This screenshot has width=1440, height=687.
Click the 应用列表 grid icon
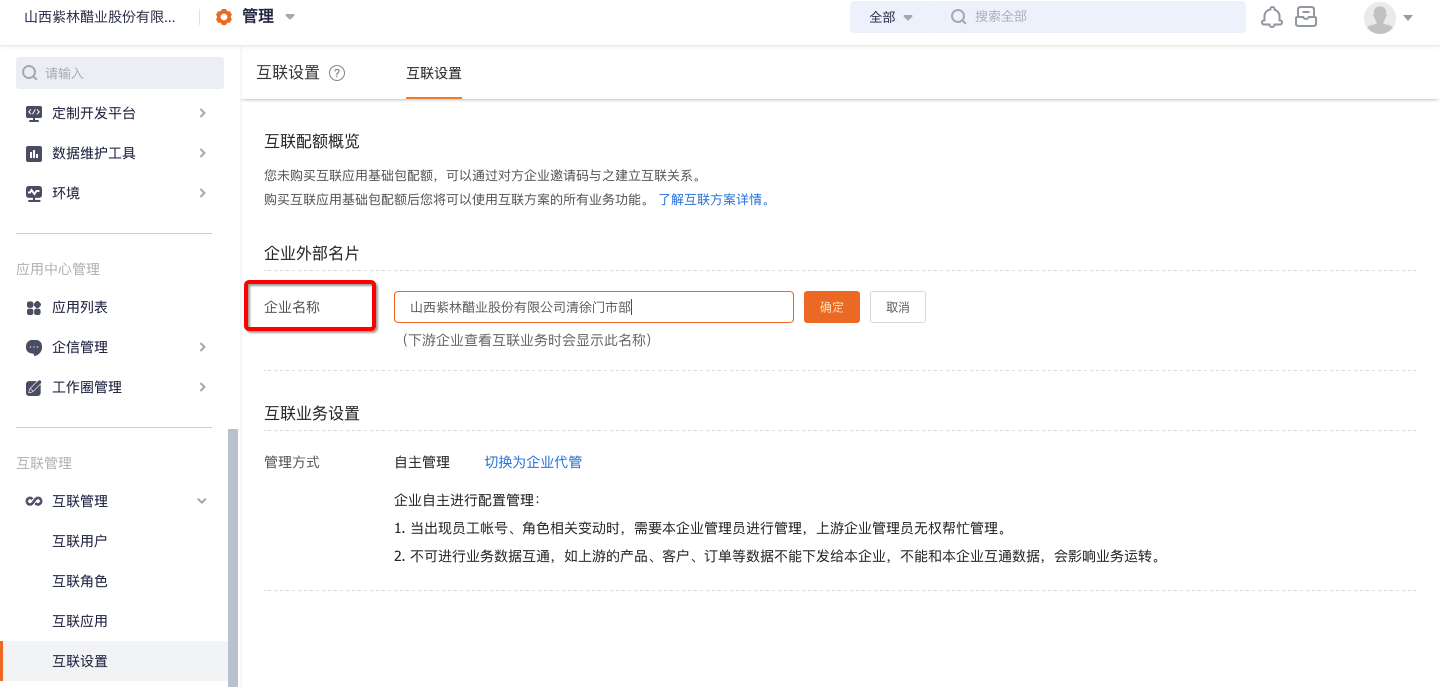point(34,307)
